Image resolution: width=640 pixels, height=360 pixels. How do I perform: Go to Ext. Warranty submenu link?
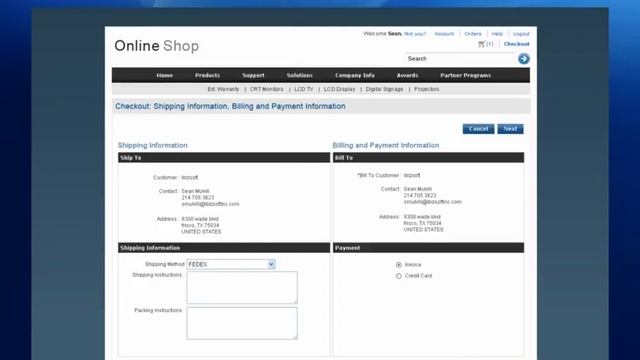pos(223,89)
